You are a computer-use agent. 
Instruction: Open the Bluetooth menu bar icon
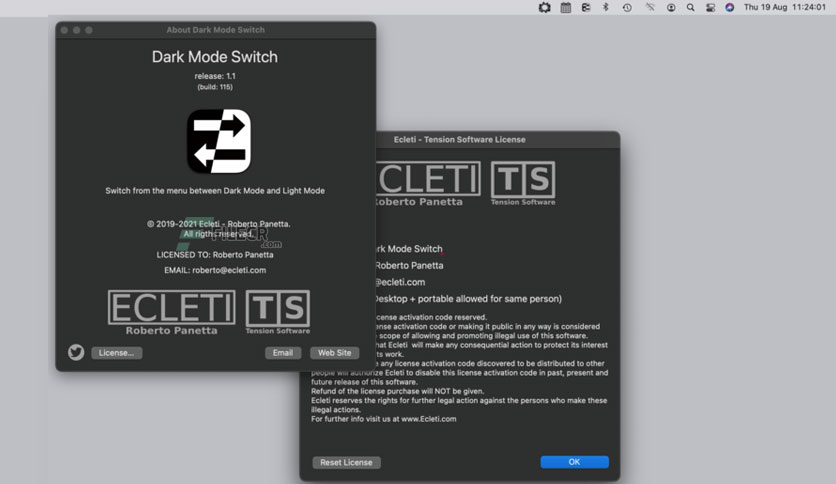[606, 7]
